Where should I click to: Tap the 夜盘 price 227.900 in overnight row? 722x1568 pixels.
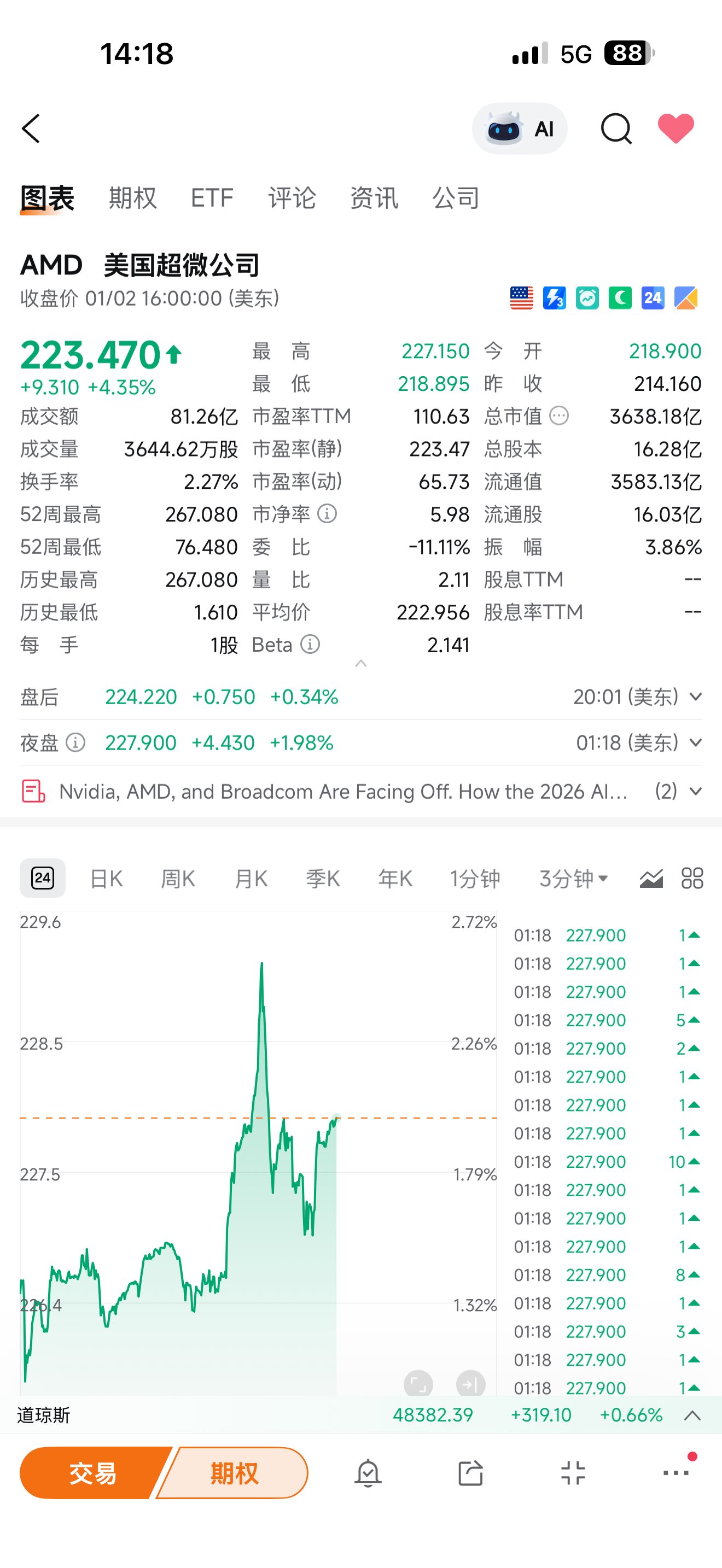(141, 742)
